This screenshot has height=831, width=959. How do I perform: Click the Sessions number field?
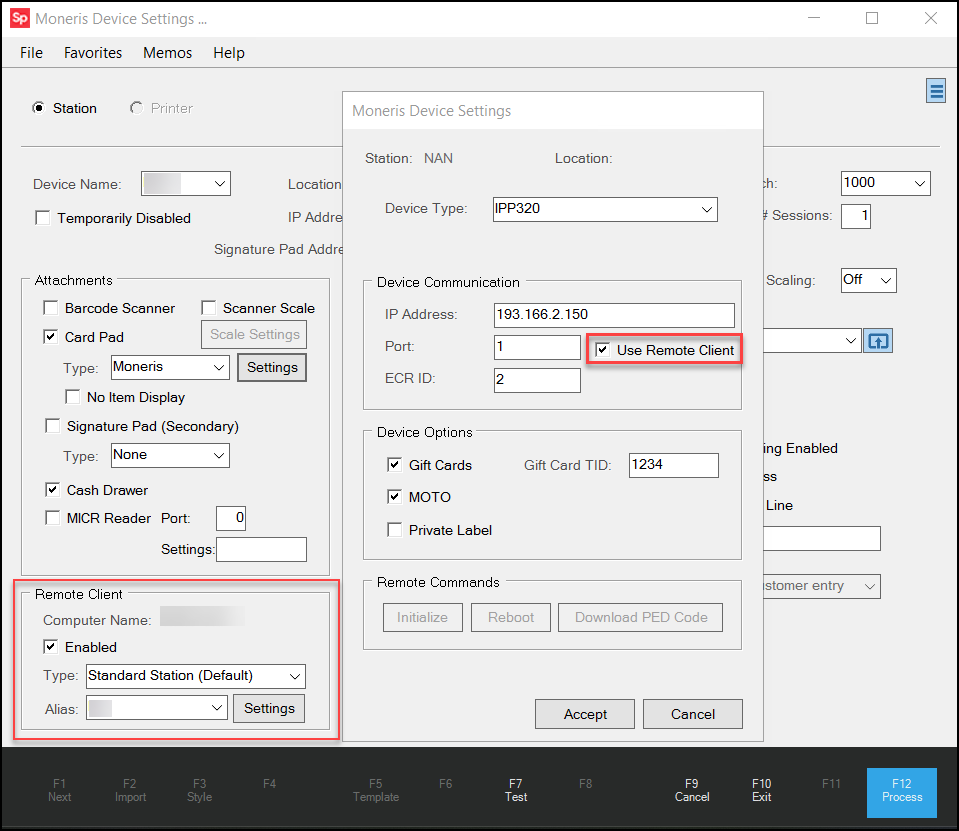(856, 216)
